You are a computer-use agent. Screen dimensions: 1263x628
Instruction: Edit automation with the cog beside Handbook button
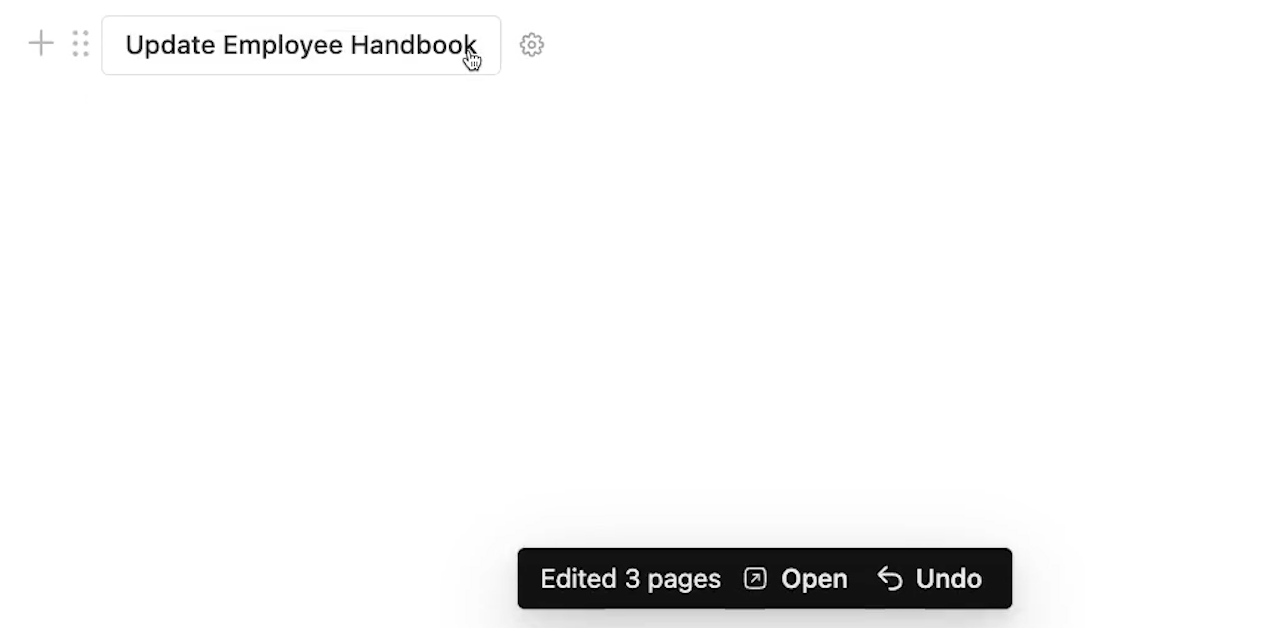[532, 45]
